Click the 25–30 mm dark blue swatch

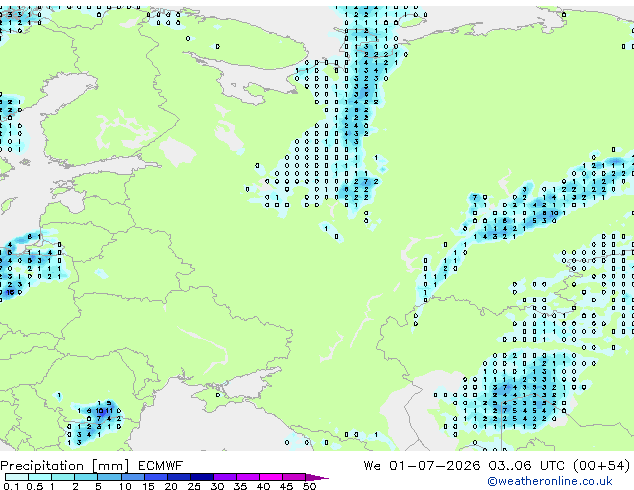pos(201,477)
